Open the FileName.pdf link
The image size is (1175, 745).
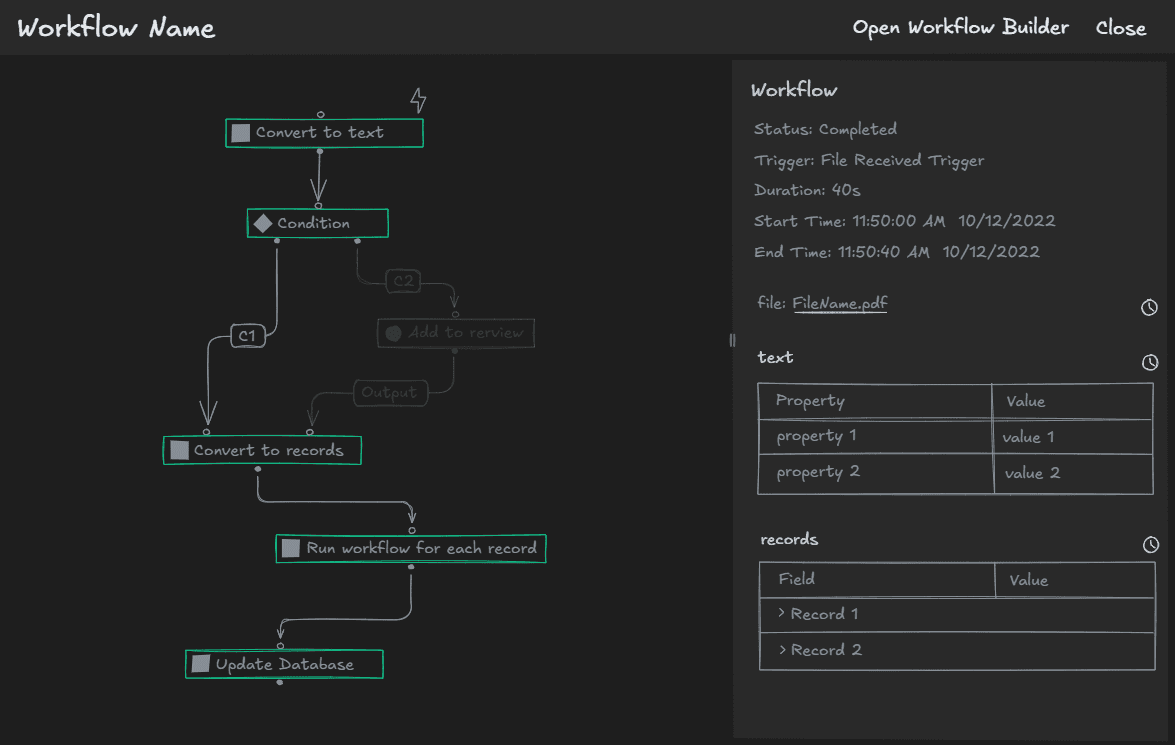tap(840, 303)
